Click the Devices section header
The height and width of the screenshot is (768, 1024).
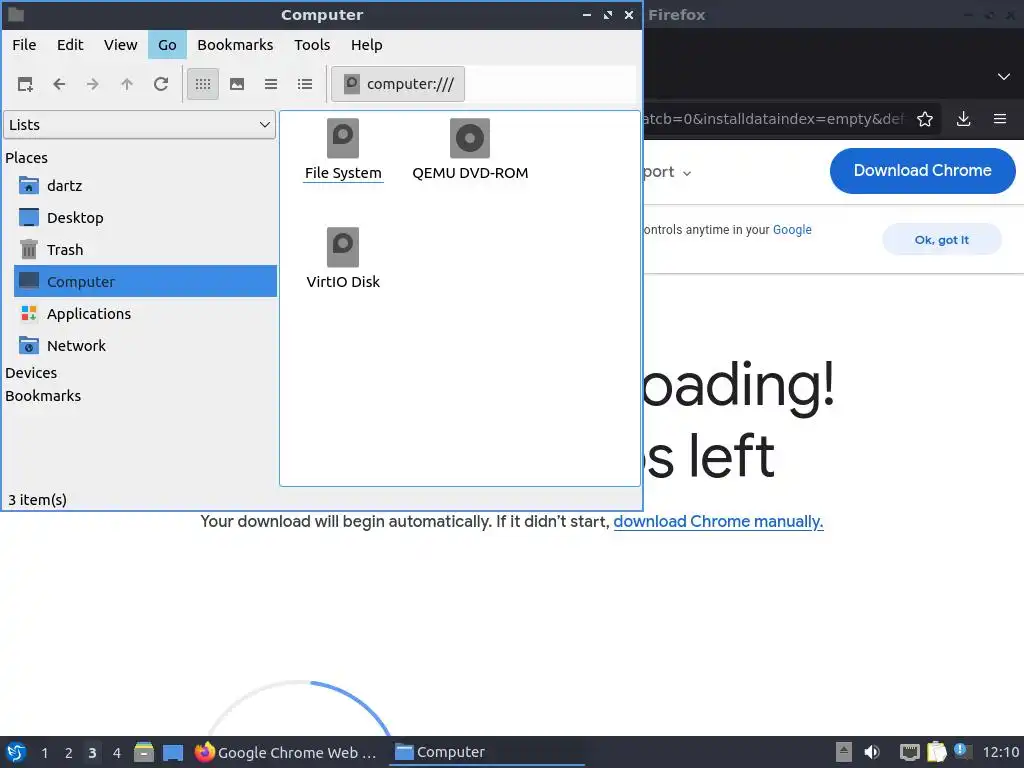click(31, 373)
